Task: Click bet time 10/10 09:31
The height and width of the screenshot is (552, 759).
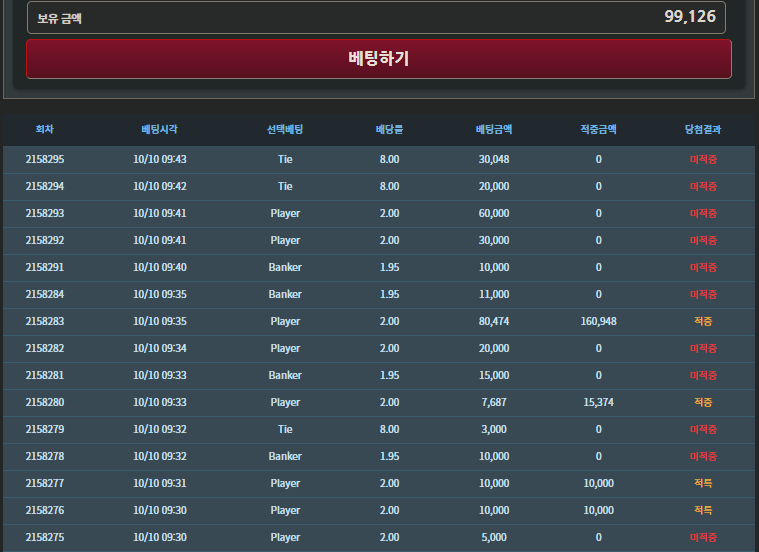Action: pyautogui.click(x=160, y=483)
